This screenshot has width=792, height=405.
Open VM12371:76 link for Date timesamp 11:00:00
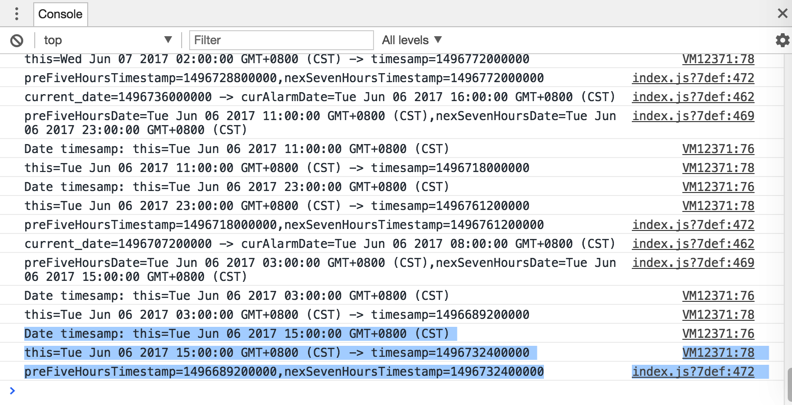tap(718, 148)
